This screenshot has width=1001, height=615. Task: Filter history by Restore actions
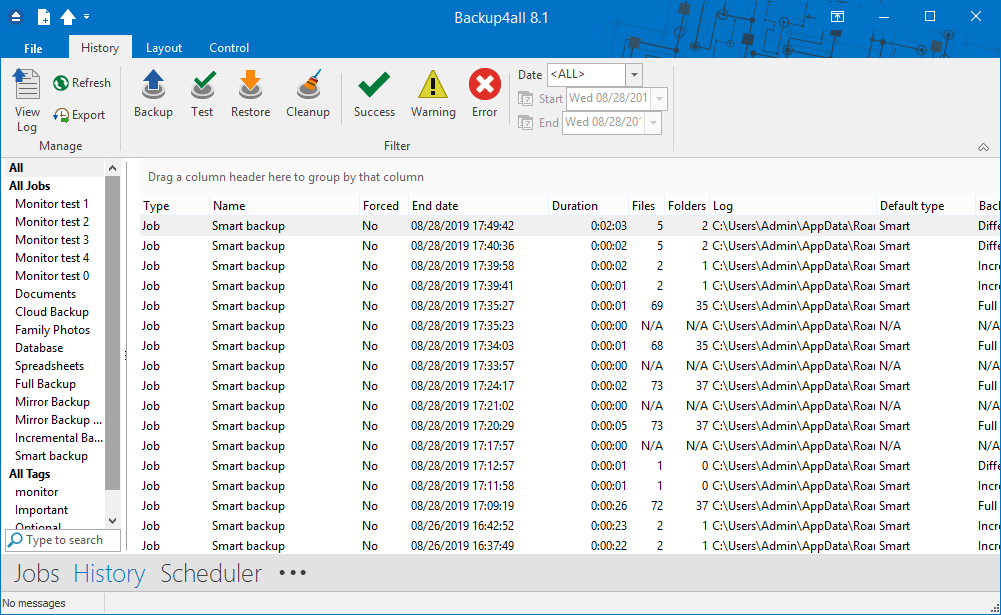click(x=250, y=94)
